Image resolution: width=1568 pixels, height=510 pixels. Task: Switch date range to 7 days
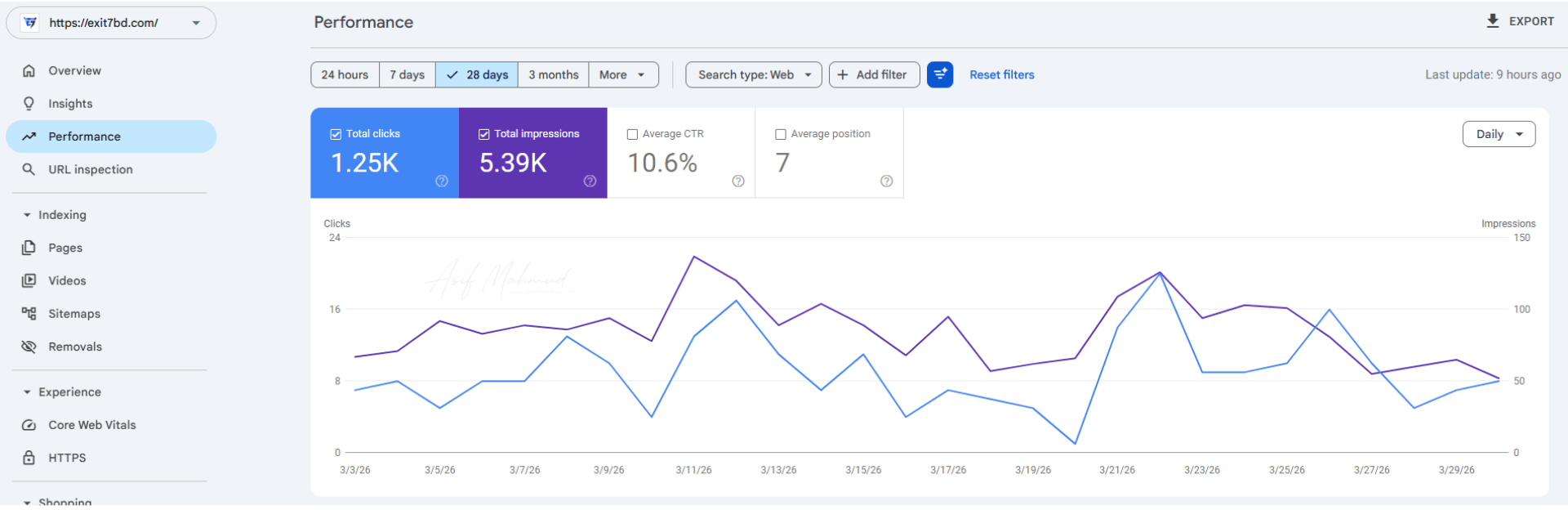(407, 74)
